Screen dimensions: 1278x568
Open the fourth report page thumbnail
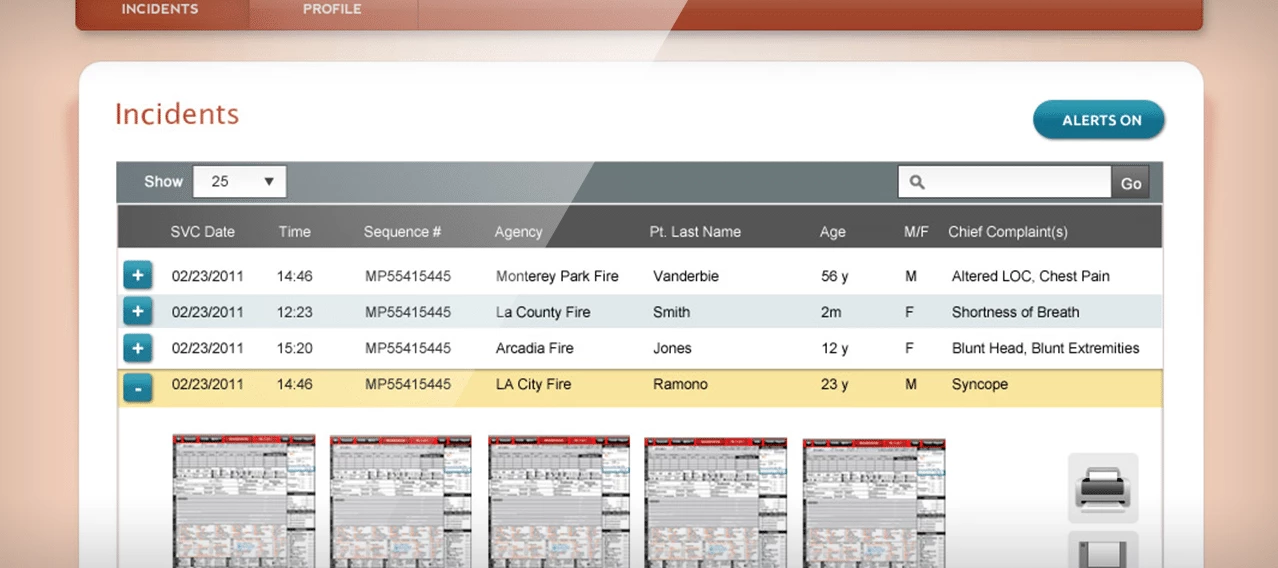(x=716, y=501)
